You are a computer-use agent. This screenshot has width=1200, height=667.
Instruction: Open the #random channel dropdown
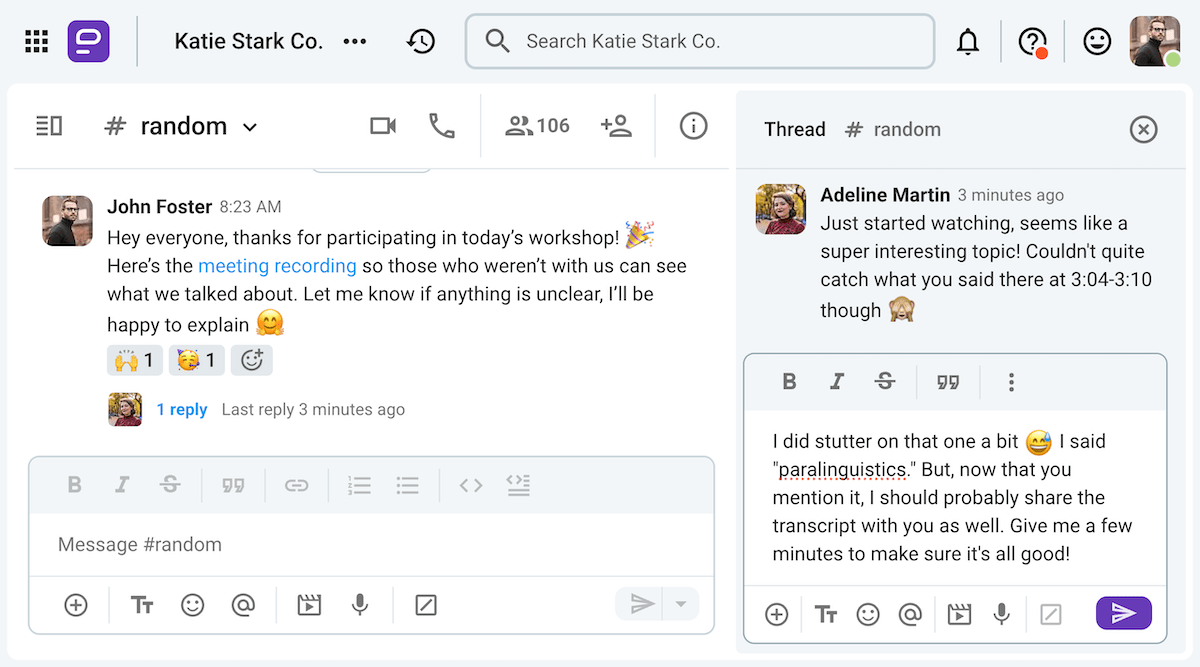tap(251, 126)
